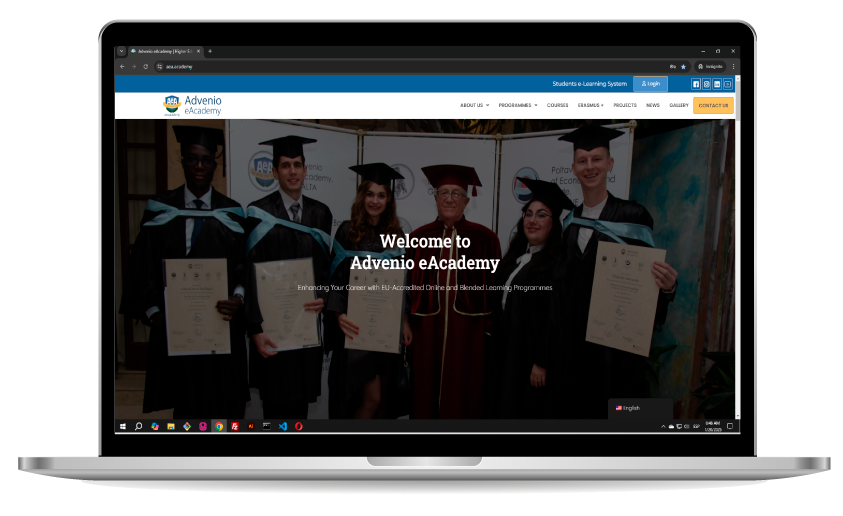843x516 pixels.
Task: Open Windows taskbar search
Action: (138, 426)
